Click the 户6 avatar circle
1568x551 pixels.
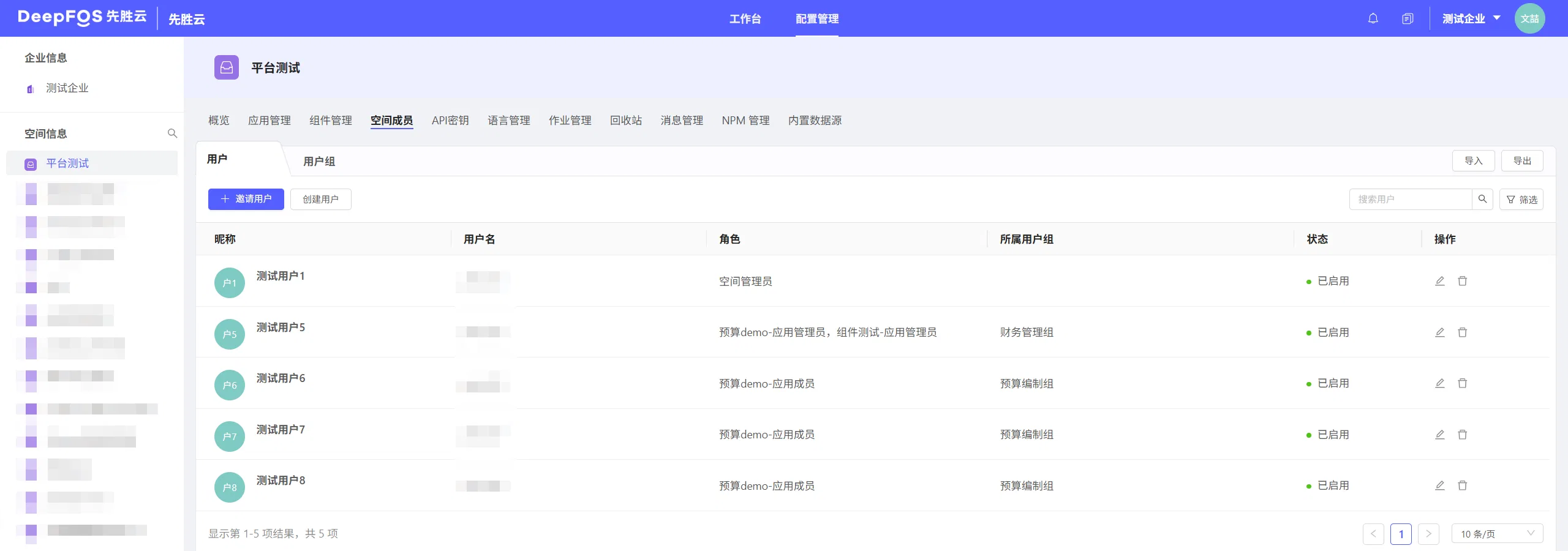(x=230, y=385)
